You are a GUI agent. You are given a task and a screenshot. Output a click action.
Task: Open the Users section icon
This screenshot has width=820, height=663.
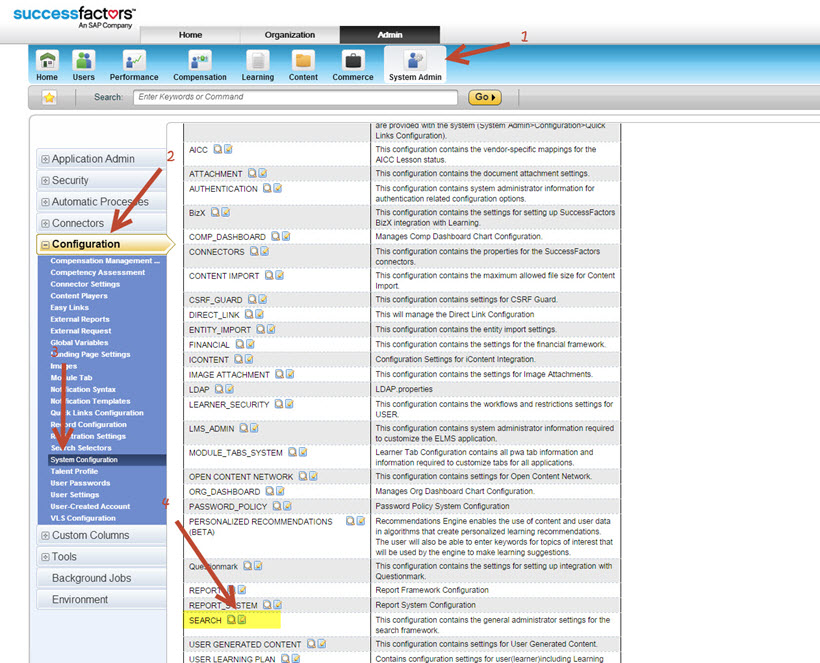(84, 61)
